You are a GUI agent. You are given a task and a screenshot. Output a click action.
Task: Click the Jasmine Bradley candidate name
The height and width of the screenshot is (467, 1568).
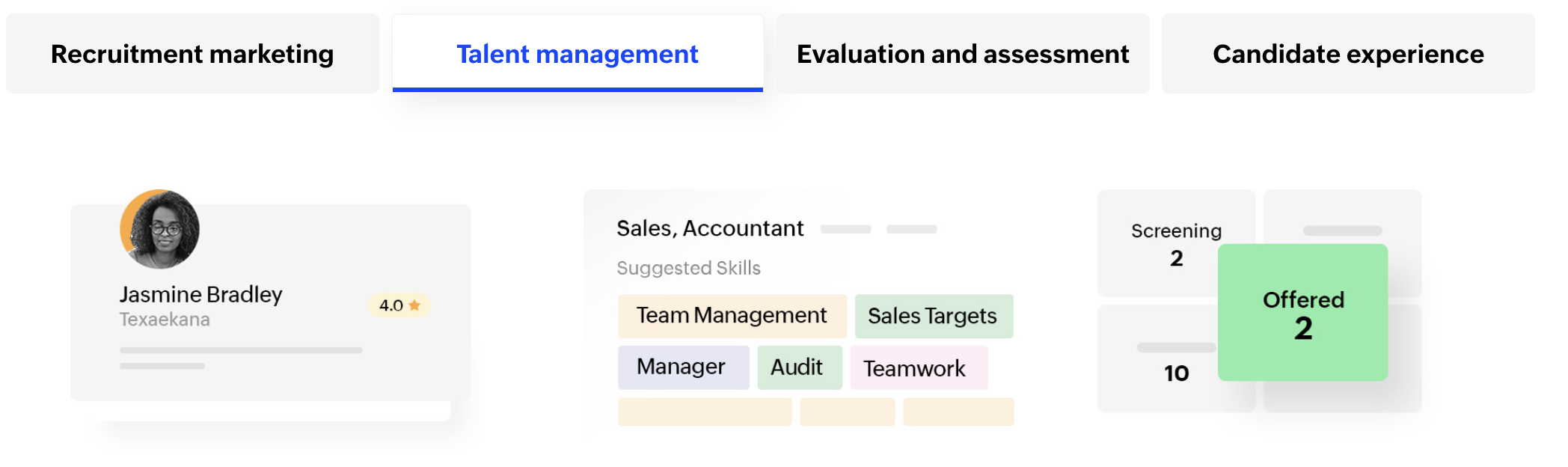(x=200, y=294)
